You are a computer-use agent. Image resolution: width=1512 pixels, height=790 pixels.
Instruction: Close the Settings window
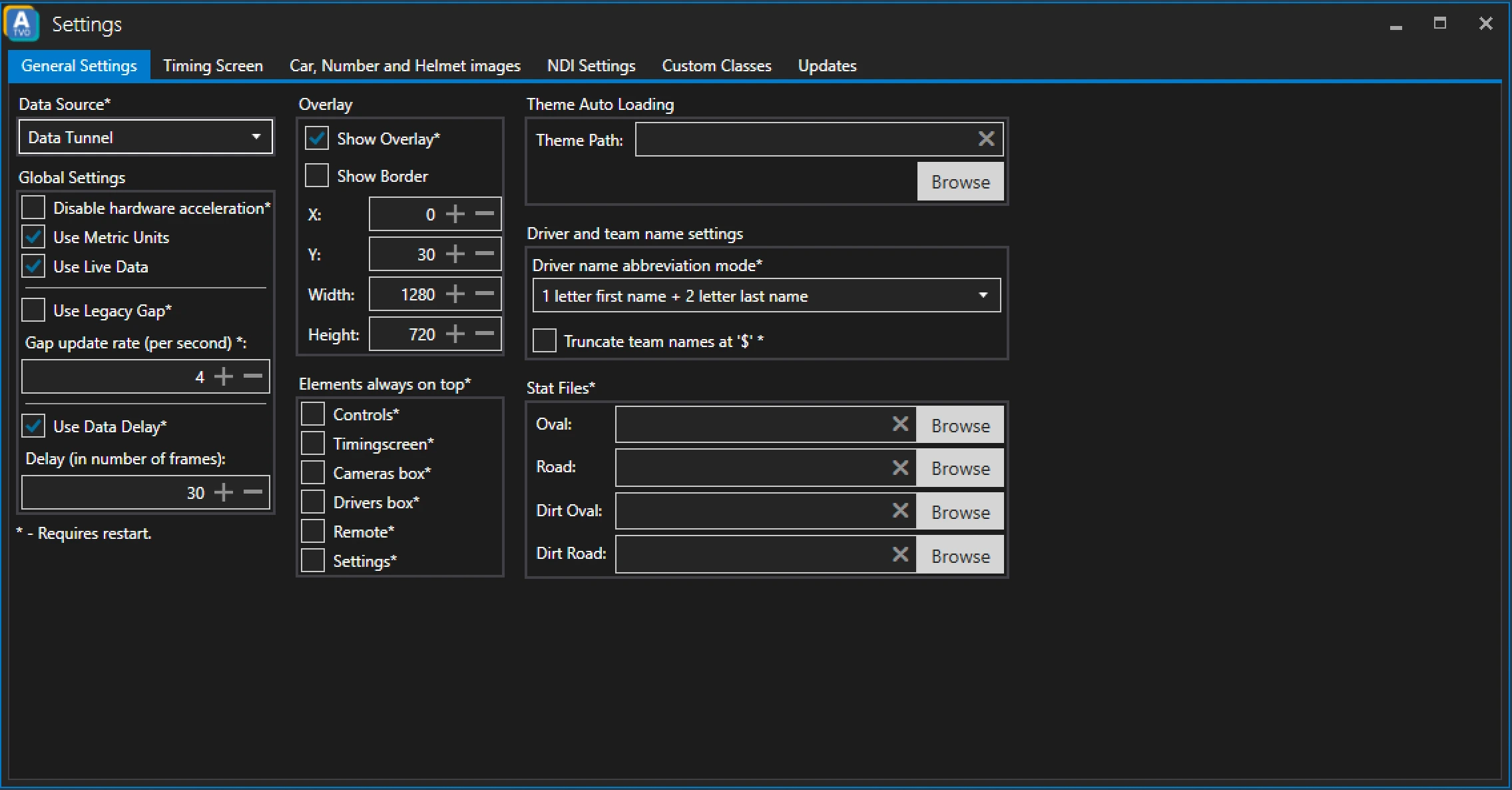click(1485, 24)
